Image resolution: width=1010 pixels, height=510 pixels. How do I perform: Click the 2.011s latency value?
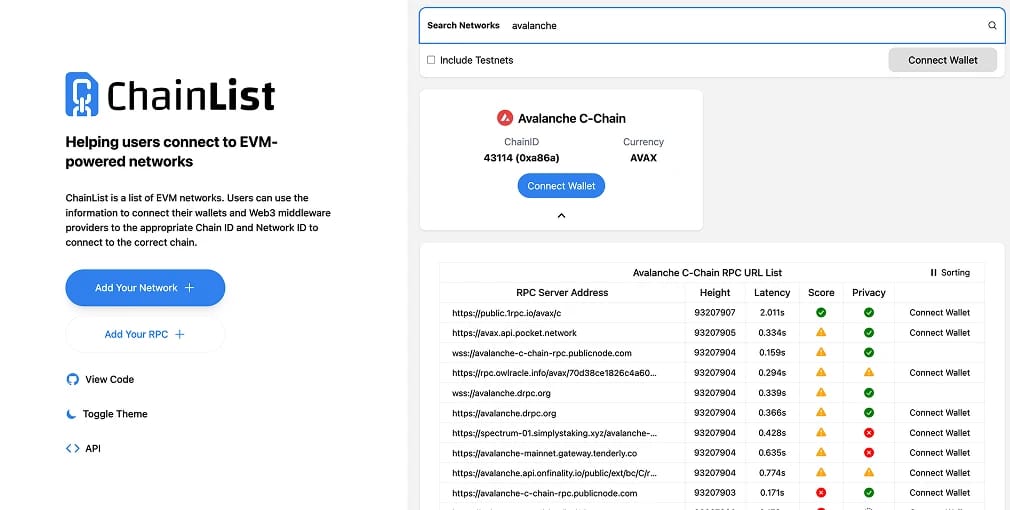[x=772, y=312]
